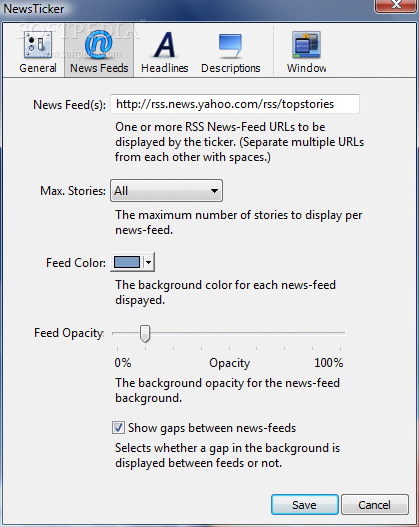Go to the Window tab label
The width and height of the screenshot is (419, 527).
306,68
